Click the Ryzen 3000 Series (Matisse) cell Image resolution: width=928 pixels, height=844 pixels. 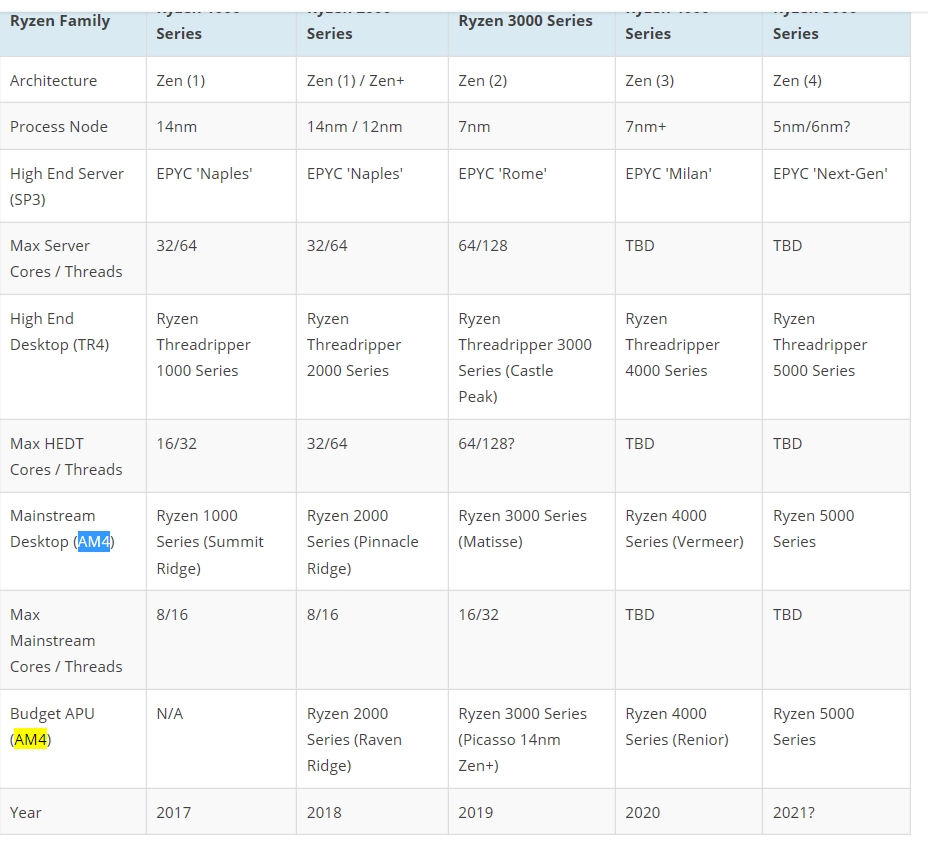click(522, 529)
